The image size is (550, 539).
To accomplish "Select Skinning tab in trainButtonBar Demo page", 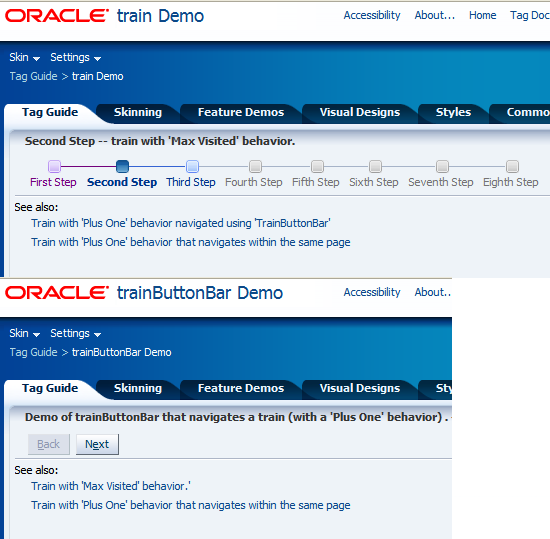I will coord(138,389).
